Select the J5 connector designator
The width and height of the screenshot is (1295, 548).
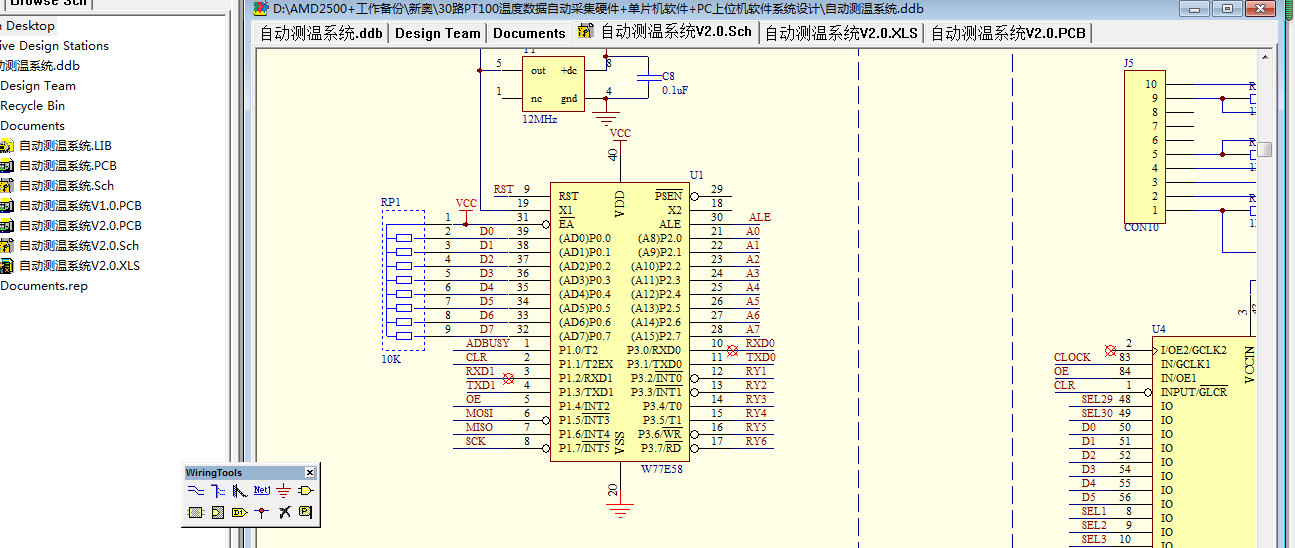pyautogui.click(x=1129, y=63)
